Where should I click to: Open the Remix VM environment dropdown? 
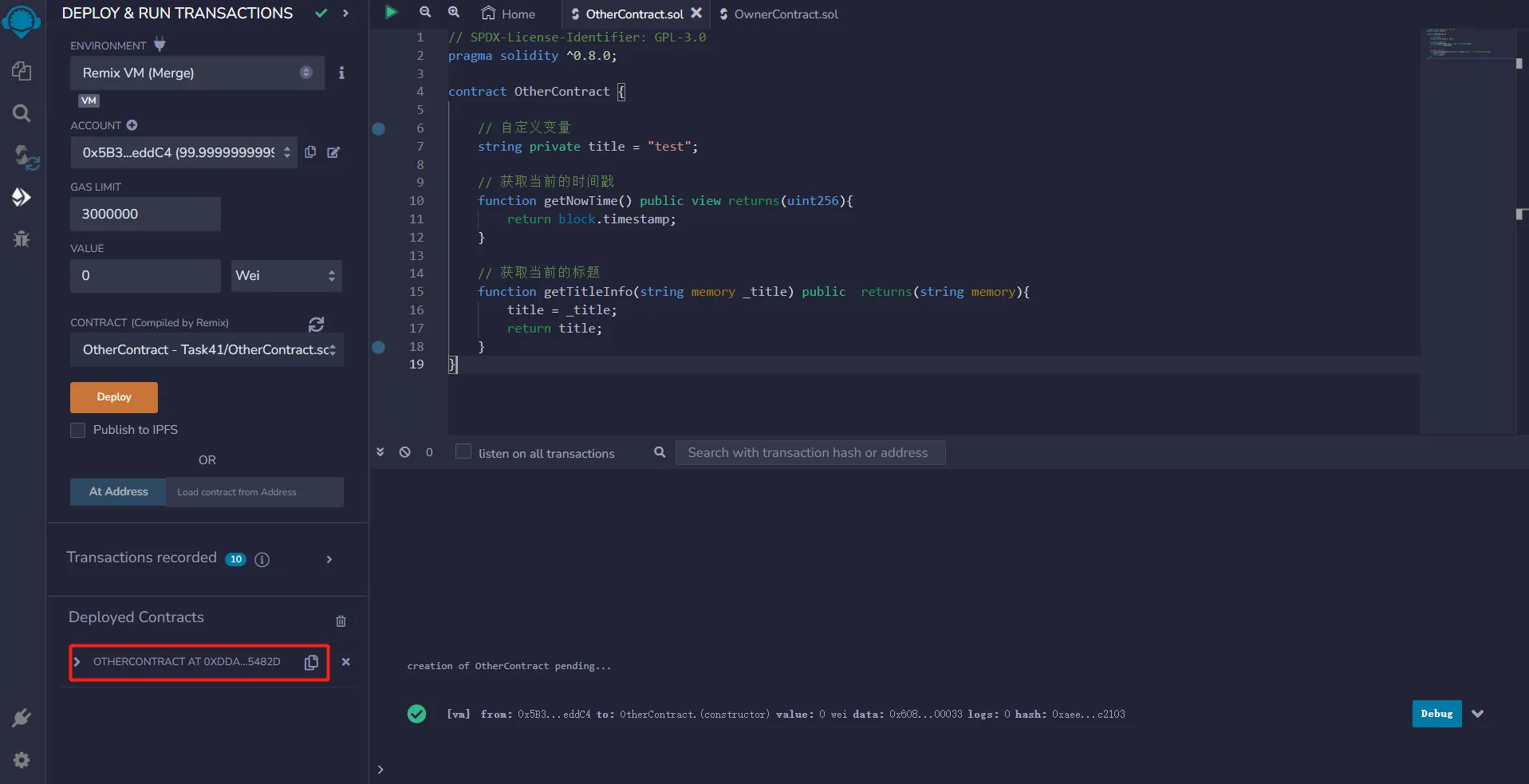tap(197, 73)
